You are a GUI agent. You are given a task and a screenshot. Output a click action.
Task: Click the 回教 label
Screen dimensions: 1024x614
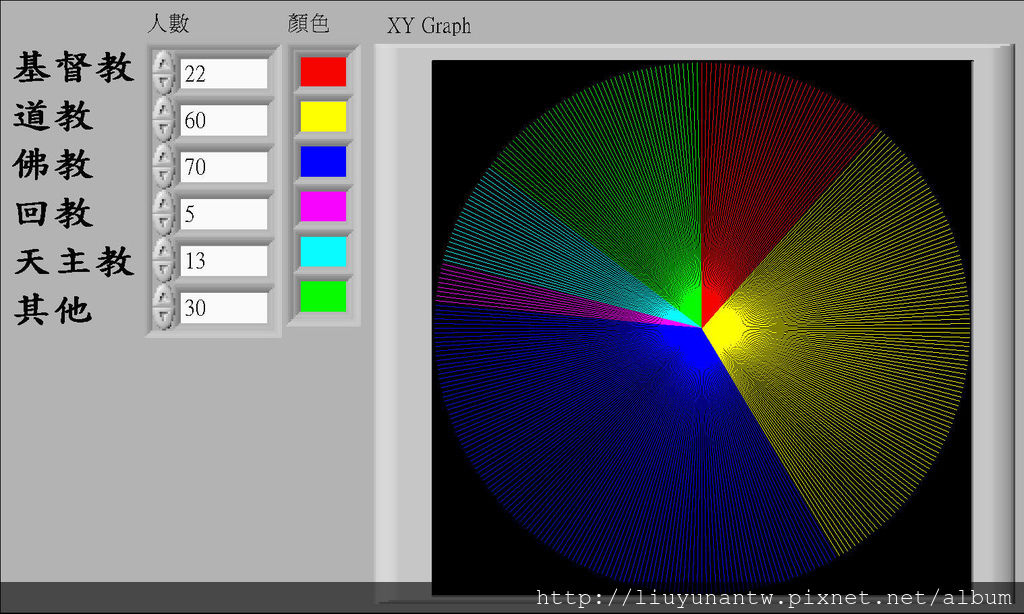tap(54, 213)
